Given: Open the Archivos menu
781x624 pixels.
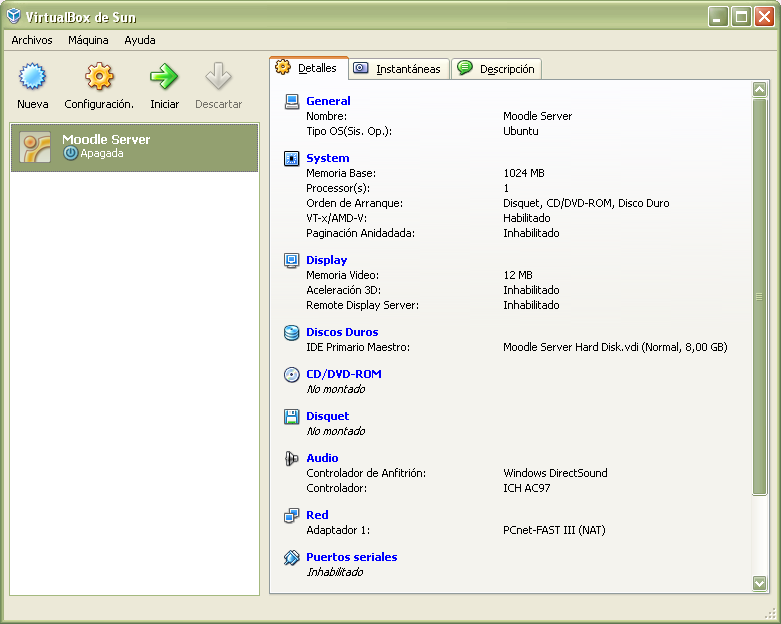Looking at the screenshot, I should (32, 40).
